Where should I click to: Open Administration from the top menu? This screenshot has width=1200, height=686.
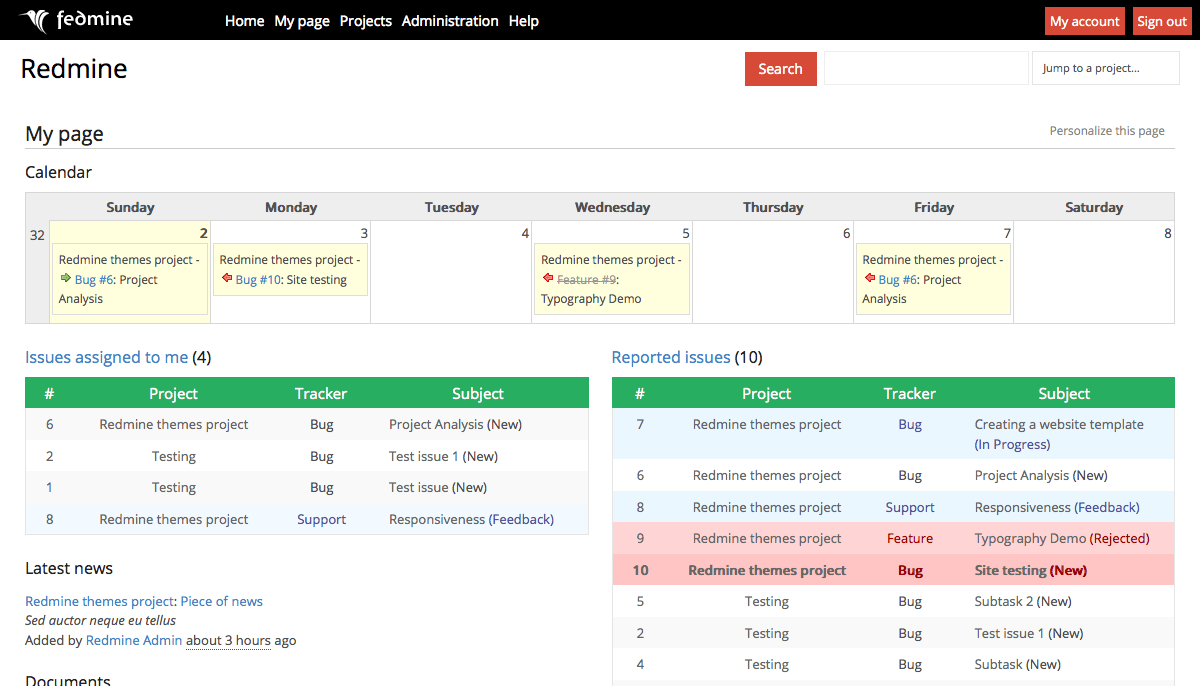coord(450,21)
